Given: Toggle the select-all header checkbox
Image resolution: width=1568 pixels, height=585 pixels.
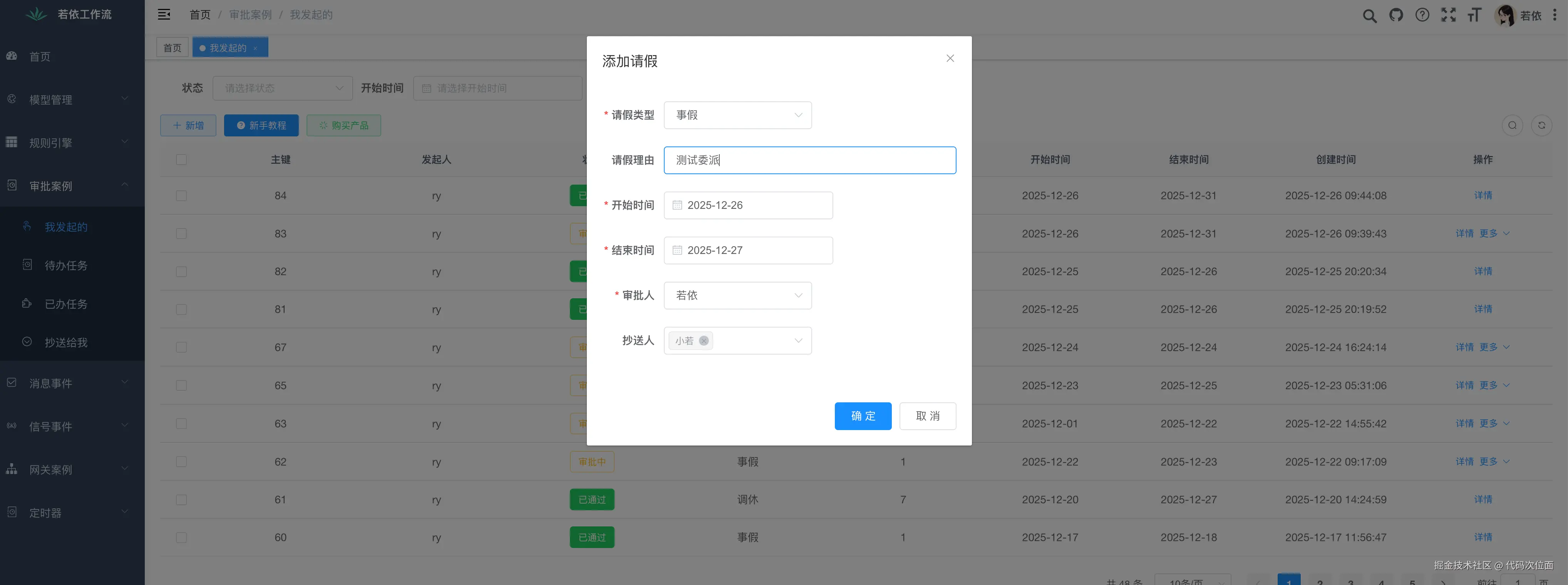Looking at the screenshot, I should pos(181,160).
